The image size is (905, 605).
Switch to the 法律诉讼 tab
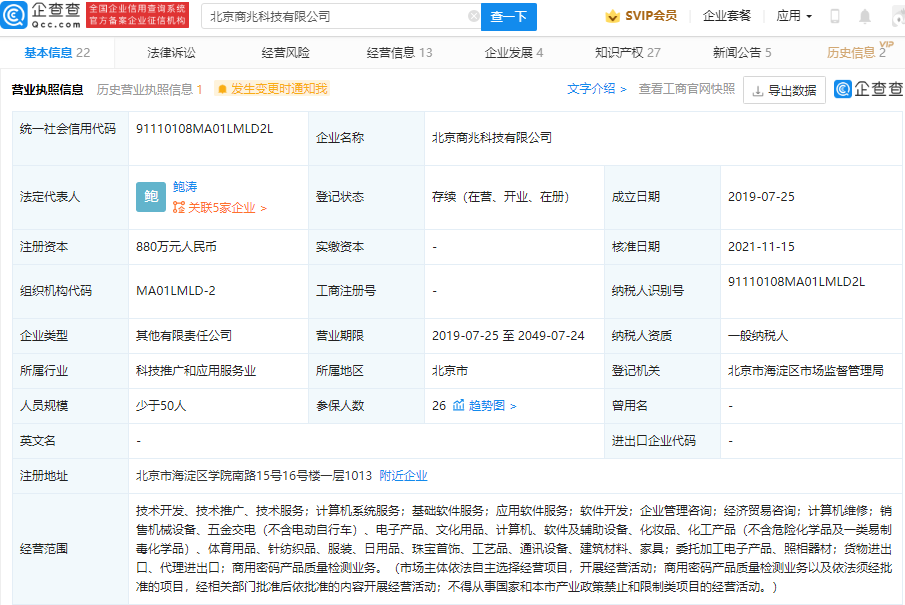point(171,53)
